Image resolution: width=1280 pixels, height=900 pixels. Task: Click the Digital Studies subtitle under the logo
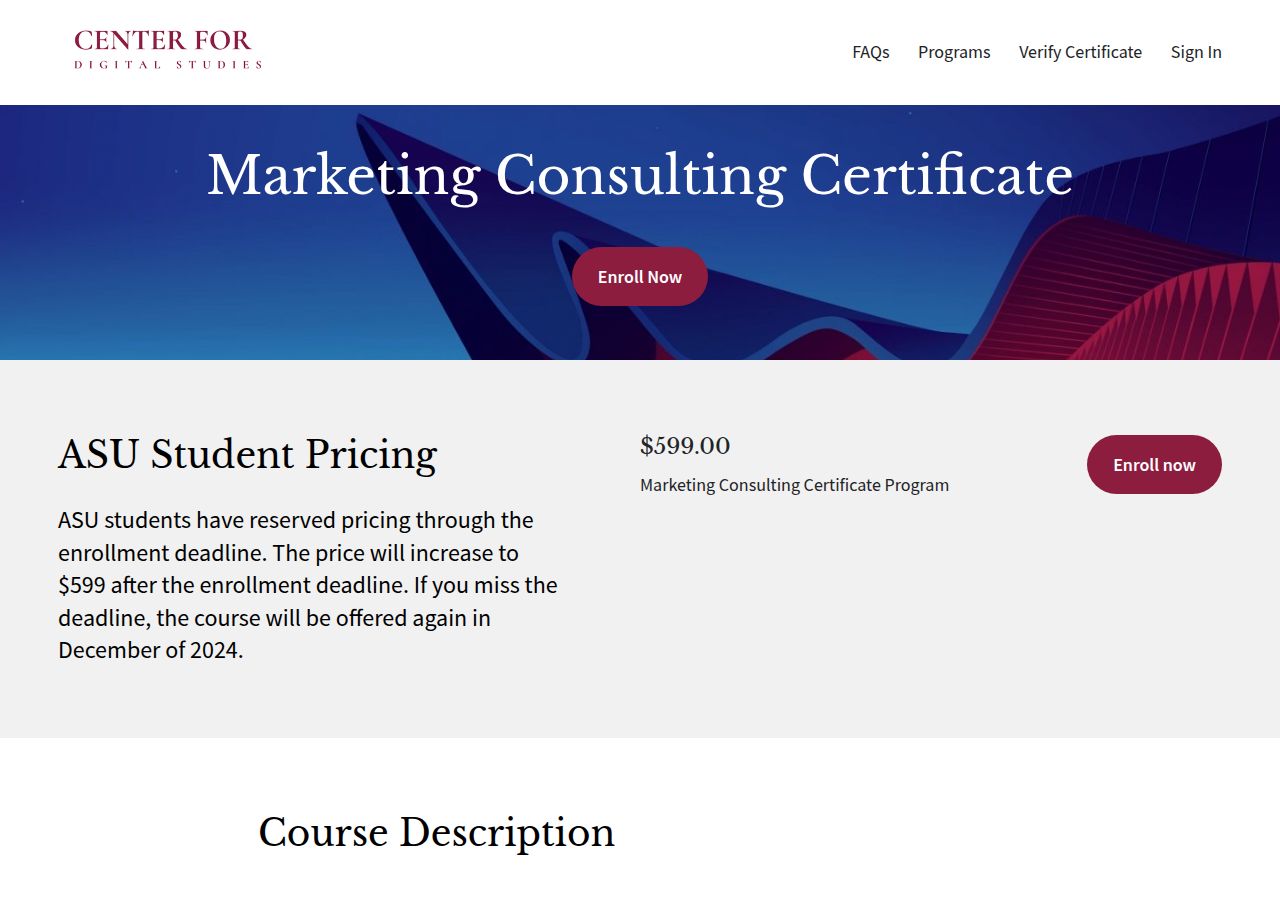[168, 65]
